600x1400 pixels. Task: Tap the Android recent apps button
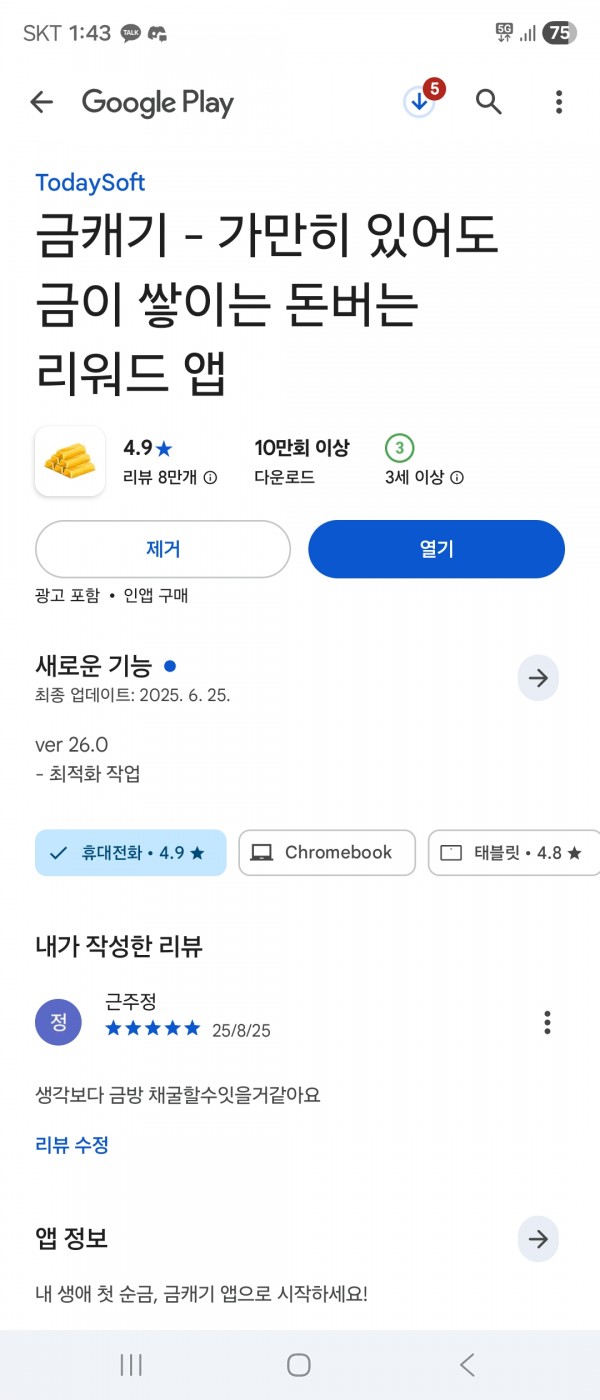(131, 1365)
